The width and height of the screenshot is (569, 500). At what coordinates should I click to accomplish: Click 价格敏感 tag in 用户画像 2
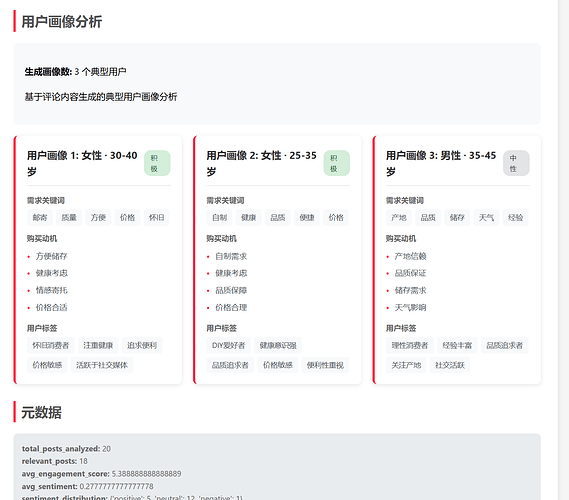pyautogui.click(x=278, y=365)
